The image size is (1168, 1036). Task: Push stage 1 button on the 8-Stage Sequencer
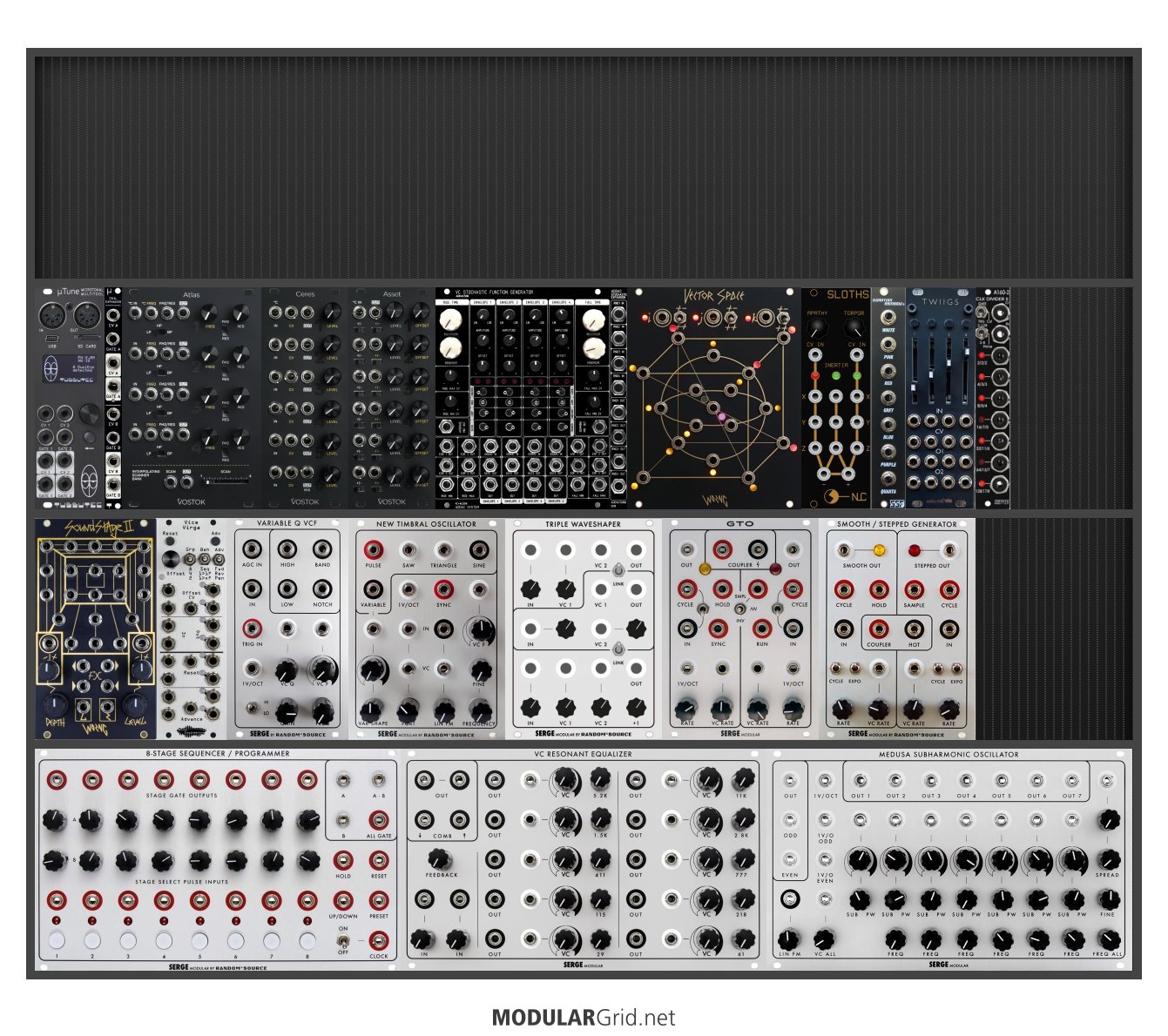coord(57,941)
